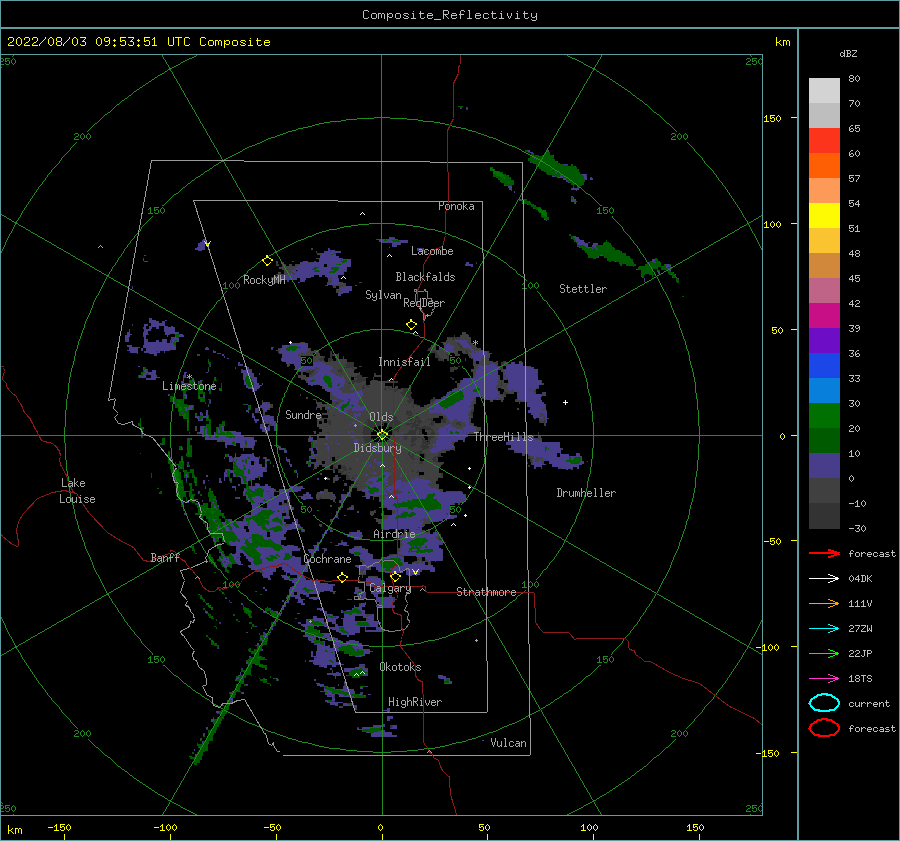
Task: Click the Innisfail label
Action: click(405, 362)
